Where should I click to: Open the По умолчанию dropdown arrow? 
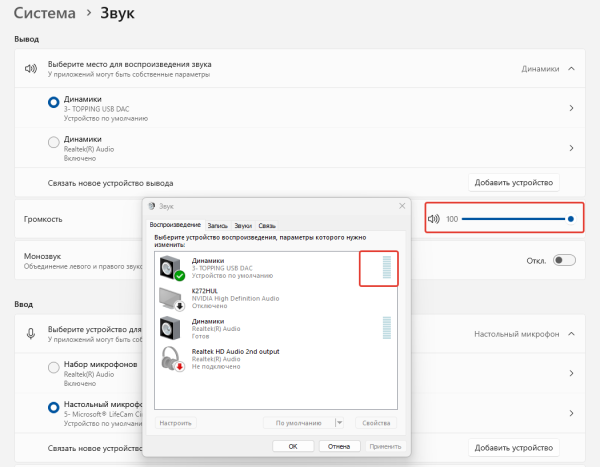[339, 423]
